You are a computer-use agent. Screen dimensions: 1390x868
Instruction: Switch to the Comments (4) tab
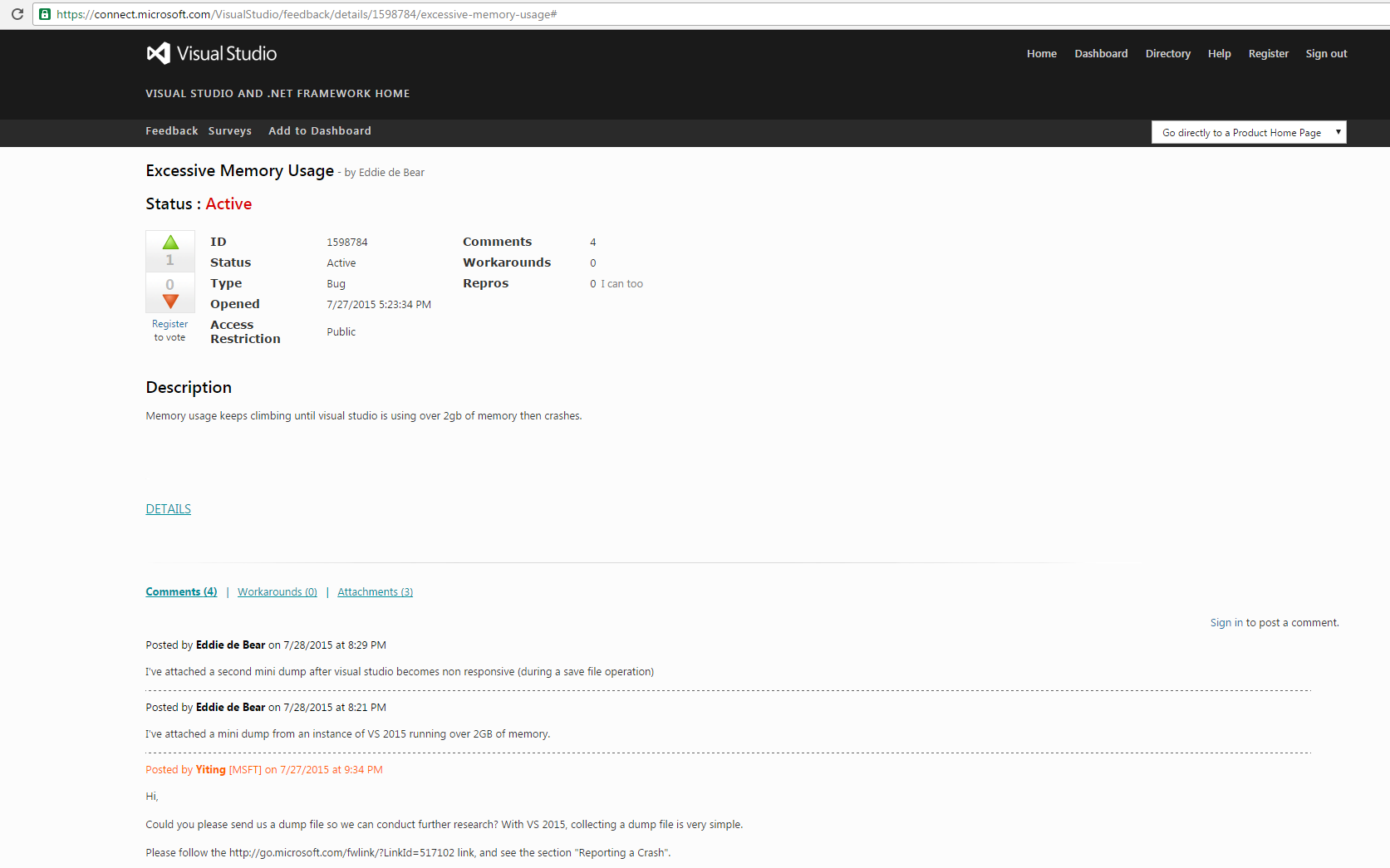(181, 591)
